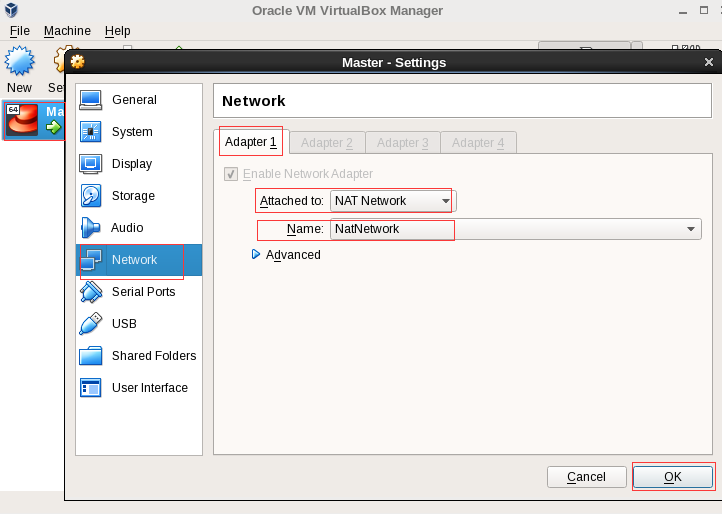Select Network in the settings list
Screen dimensions: 722x514
point(134,260)
